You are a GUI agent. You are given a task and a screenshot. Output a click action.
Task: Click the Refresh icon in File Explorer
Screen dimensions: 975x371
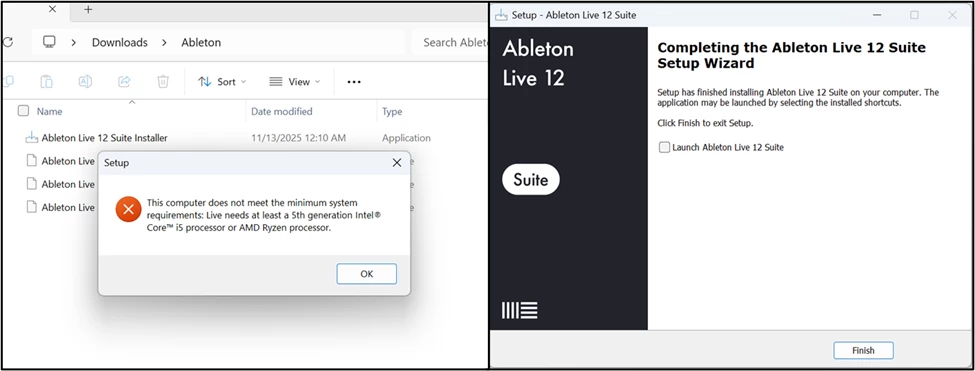(x=7, y=42)
